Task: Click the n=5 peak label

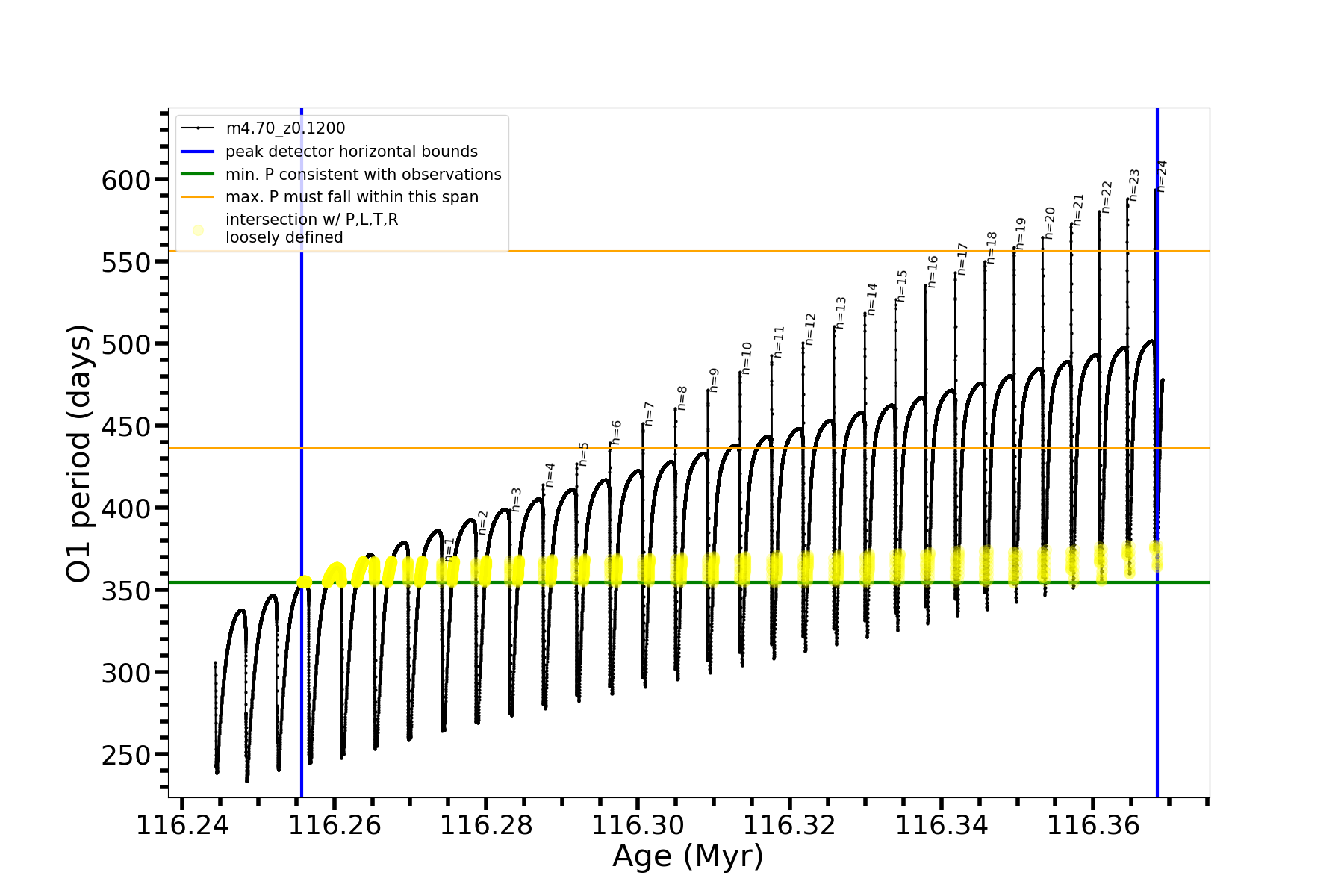Action: point(583,454)
